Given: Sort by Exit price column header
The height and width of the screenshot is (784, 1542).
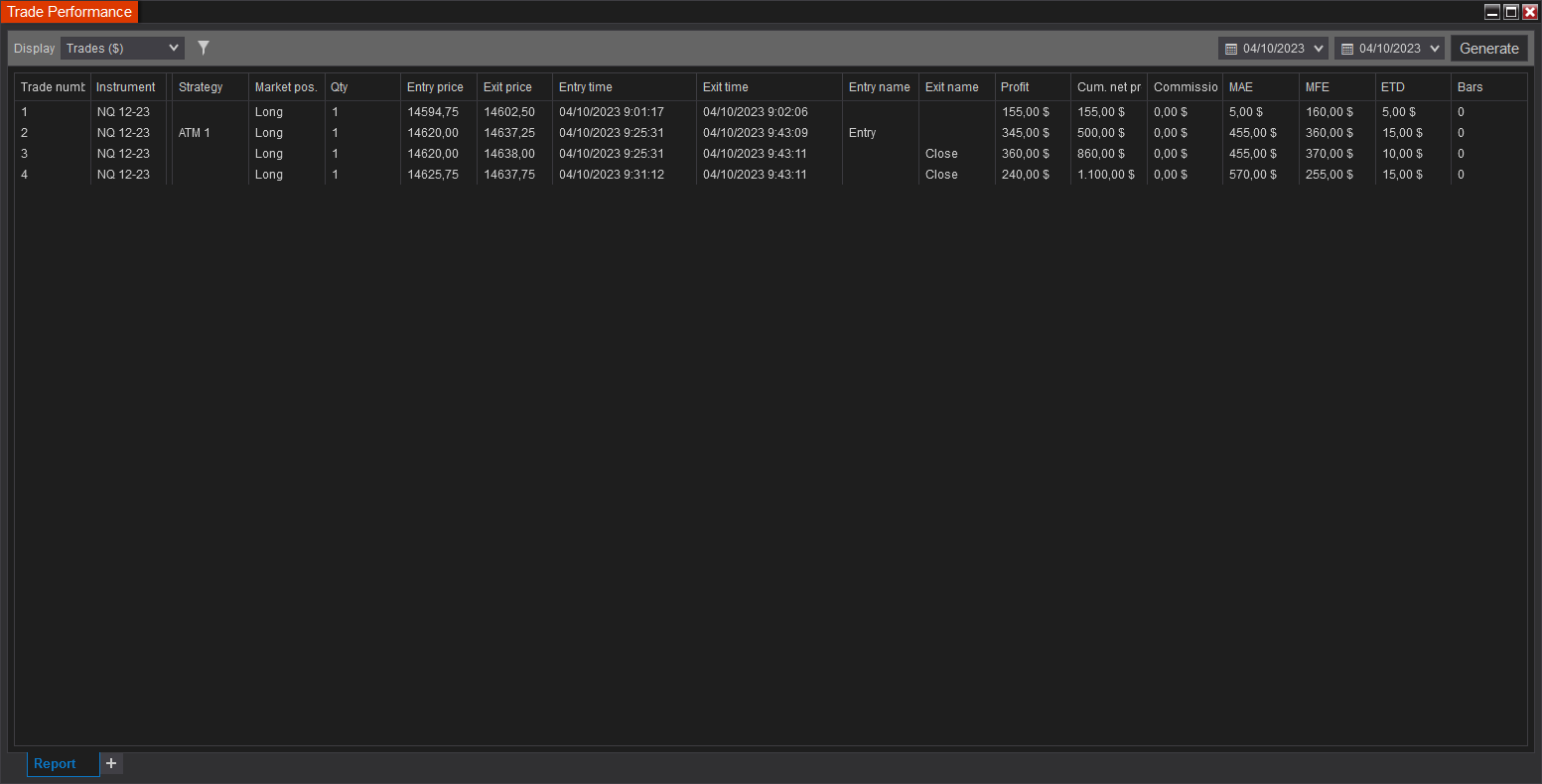Looking at the screenshot, I should tap(514, 87).
